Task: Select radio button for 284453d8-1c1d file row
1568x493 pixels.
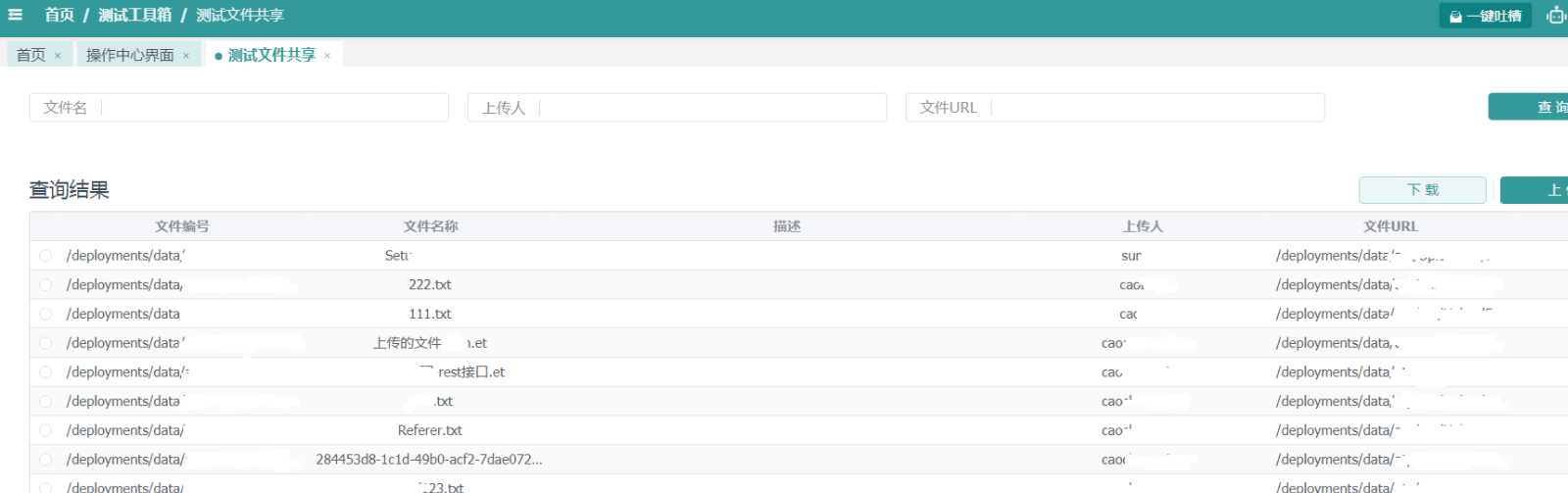Action: click(45, 460)
